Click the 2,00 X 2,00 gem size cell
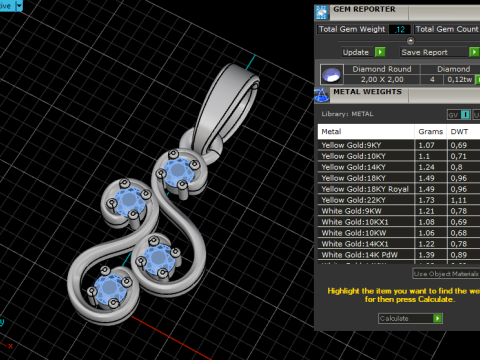The height and width of the screenshot is (360, 480). click(382, 80)
